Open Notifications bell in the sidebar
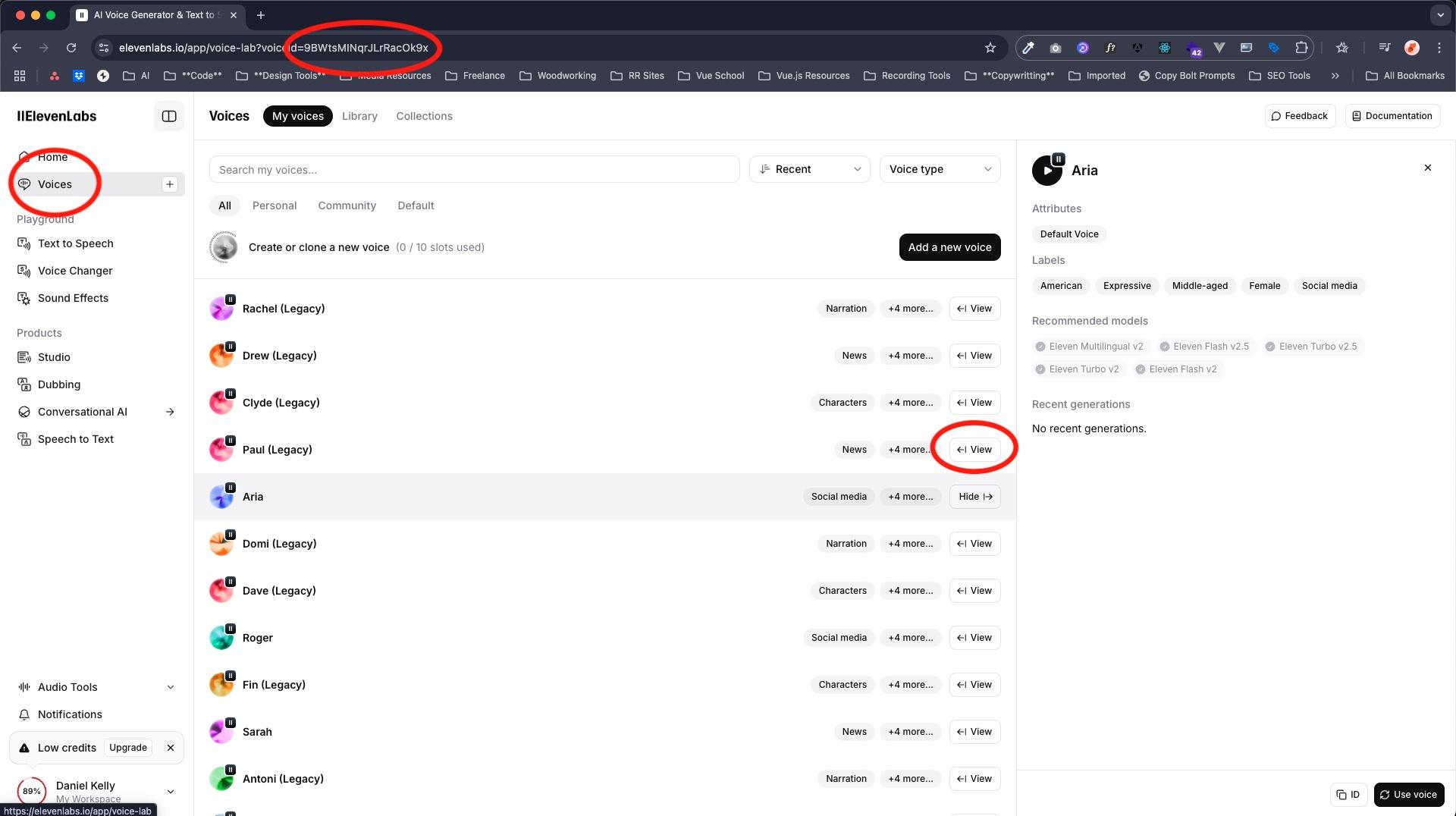Image resolution: width=1456 pixels, height=816 pixels. point(70,714)
